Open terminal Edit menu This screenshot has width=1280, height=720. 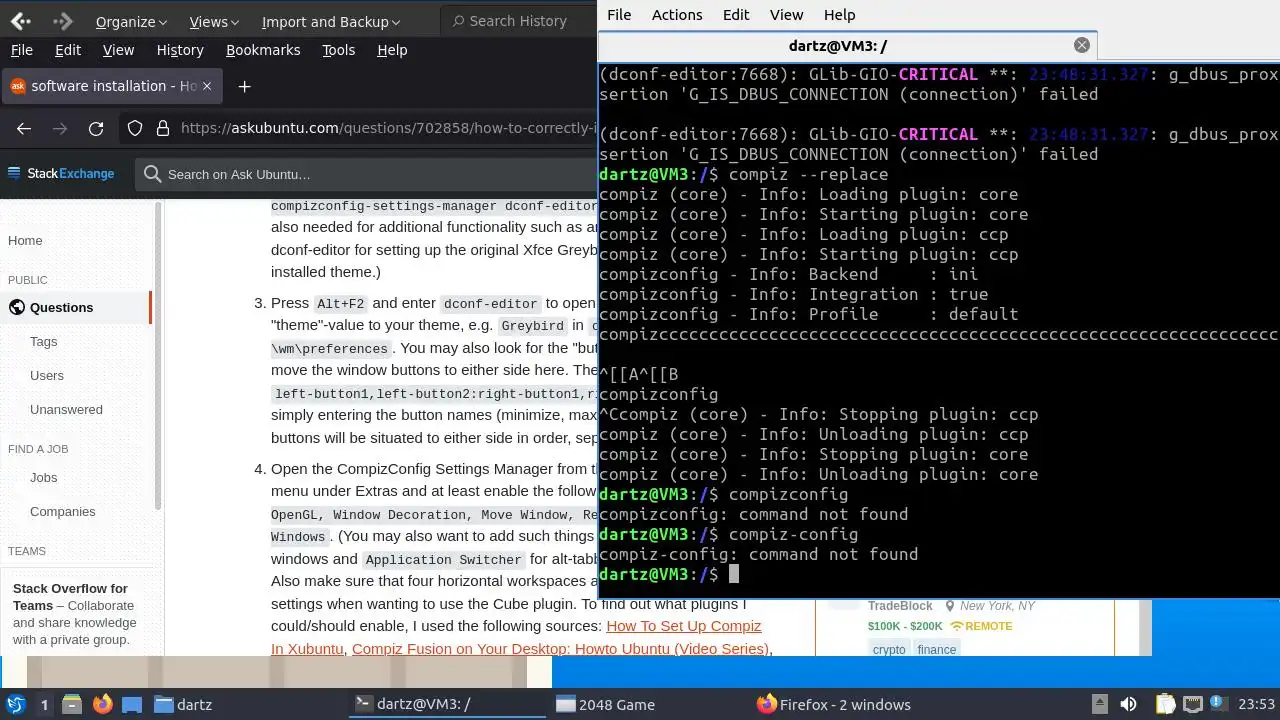(x=736, y=15)
